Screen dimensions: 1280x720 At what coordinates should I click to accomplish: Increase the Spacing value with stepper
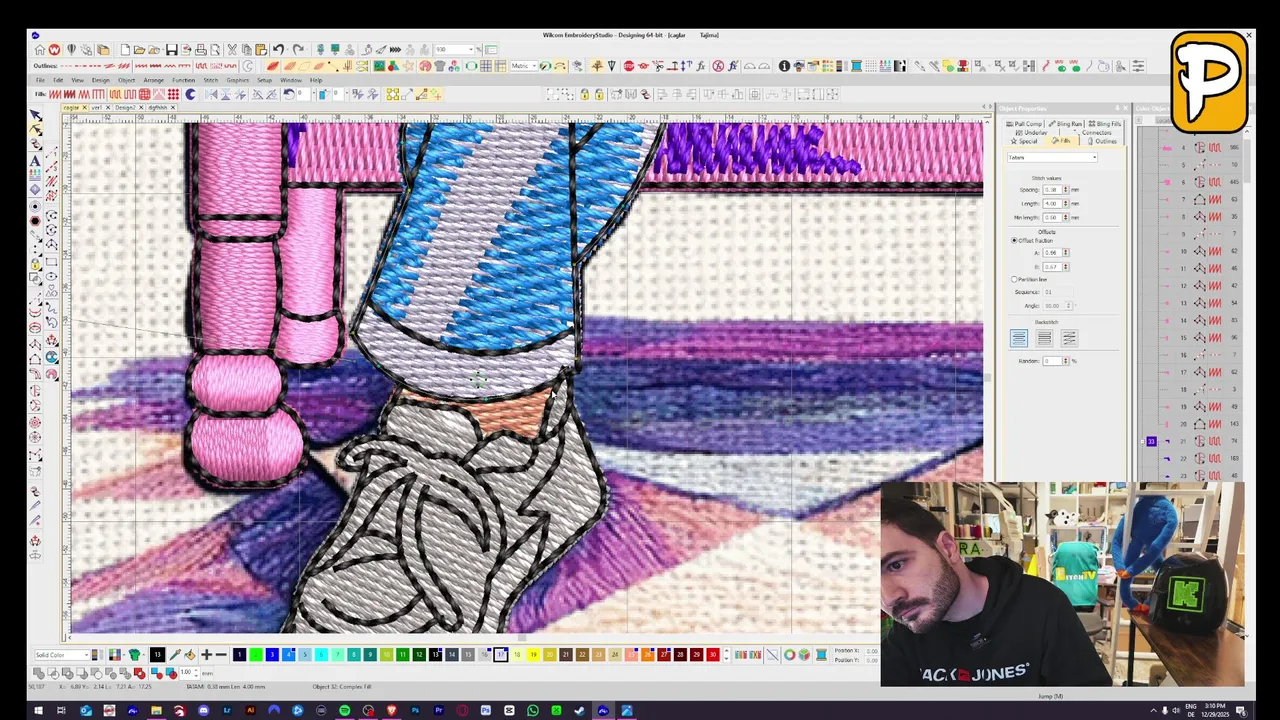click(1066, 188)
